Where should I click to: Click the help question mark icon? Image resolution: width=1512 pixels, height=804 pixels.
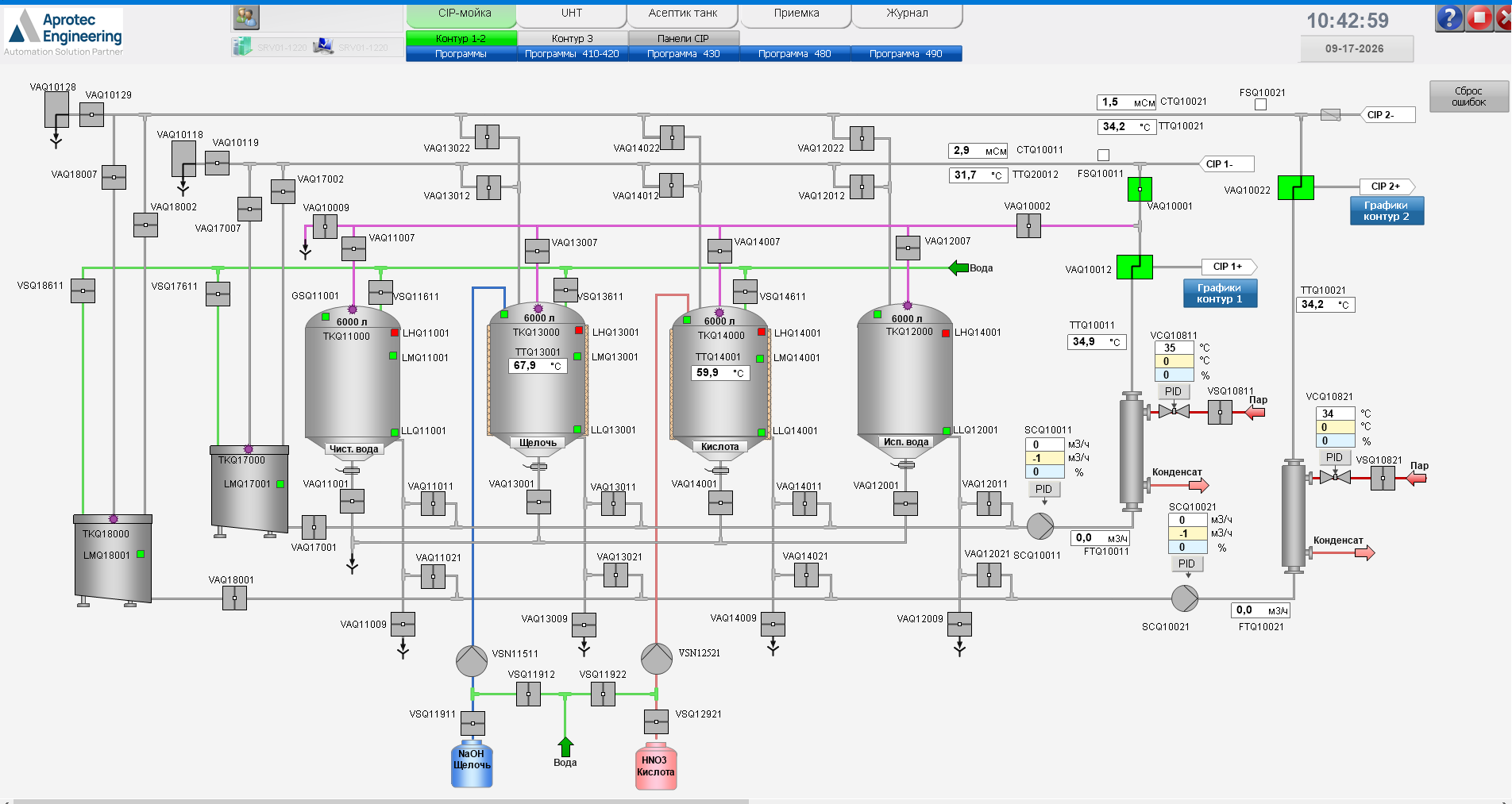[x=1449, y=17]
